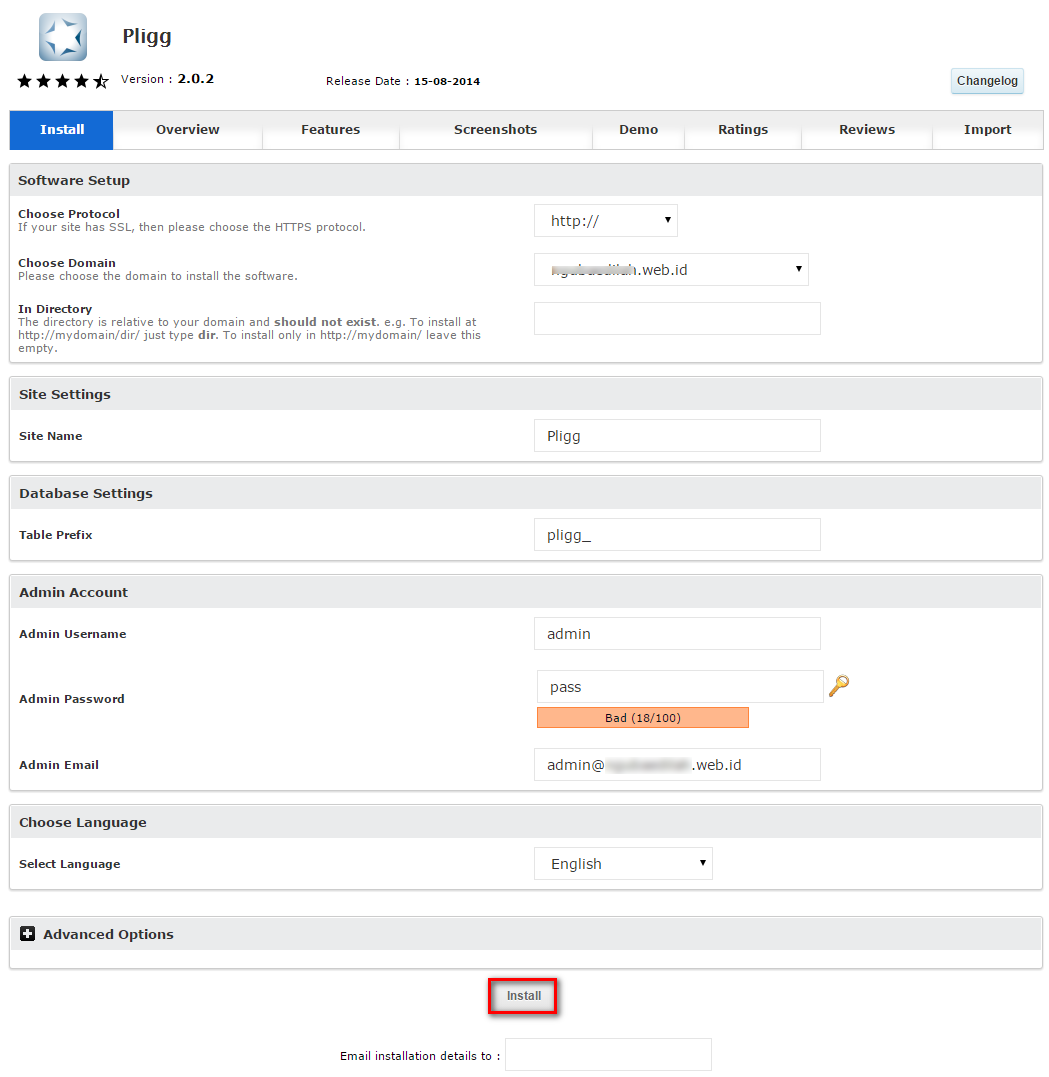Switch to the Features tab
This screenshot has height=1077, width=1049.
[330, 130]
